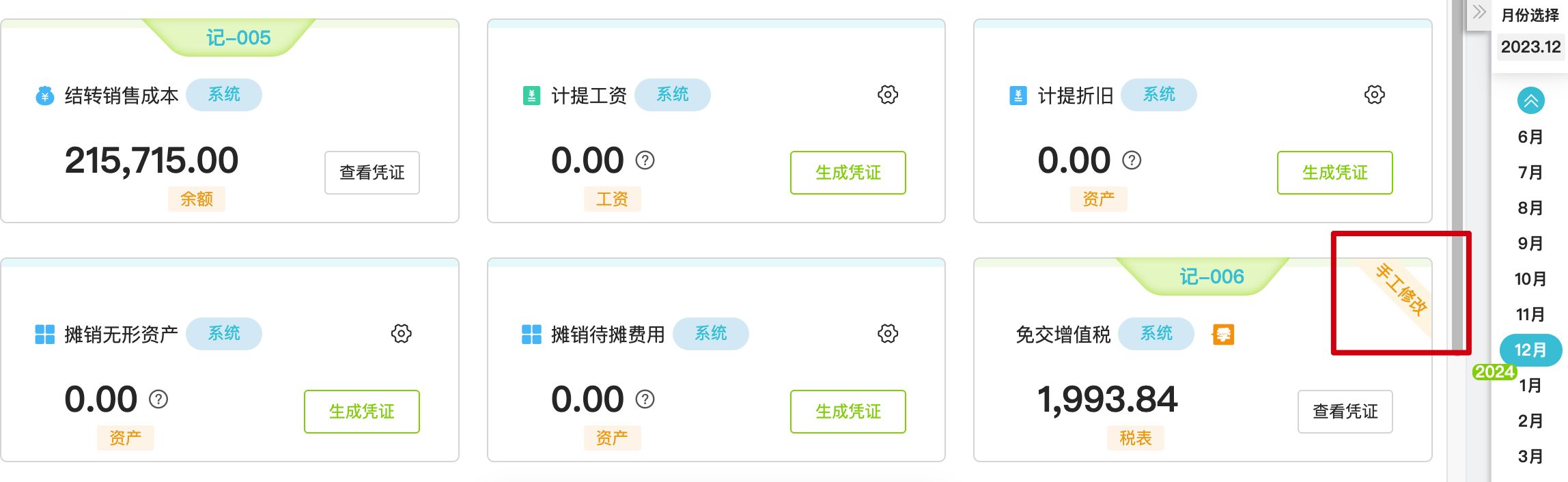Click help icon beside 摊销待摊费用 amount
This screenshot has height=482, width=1568.
[645, 399]
